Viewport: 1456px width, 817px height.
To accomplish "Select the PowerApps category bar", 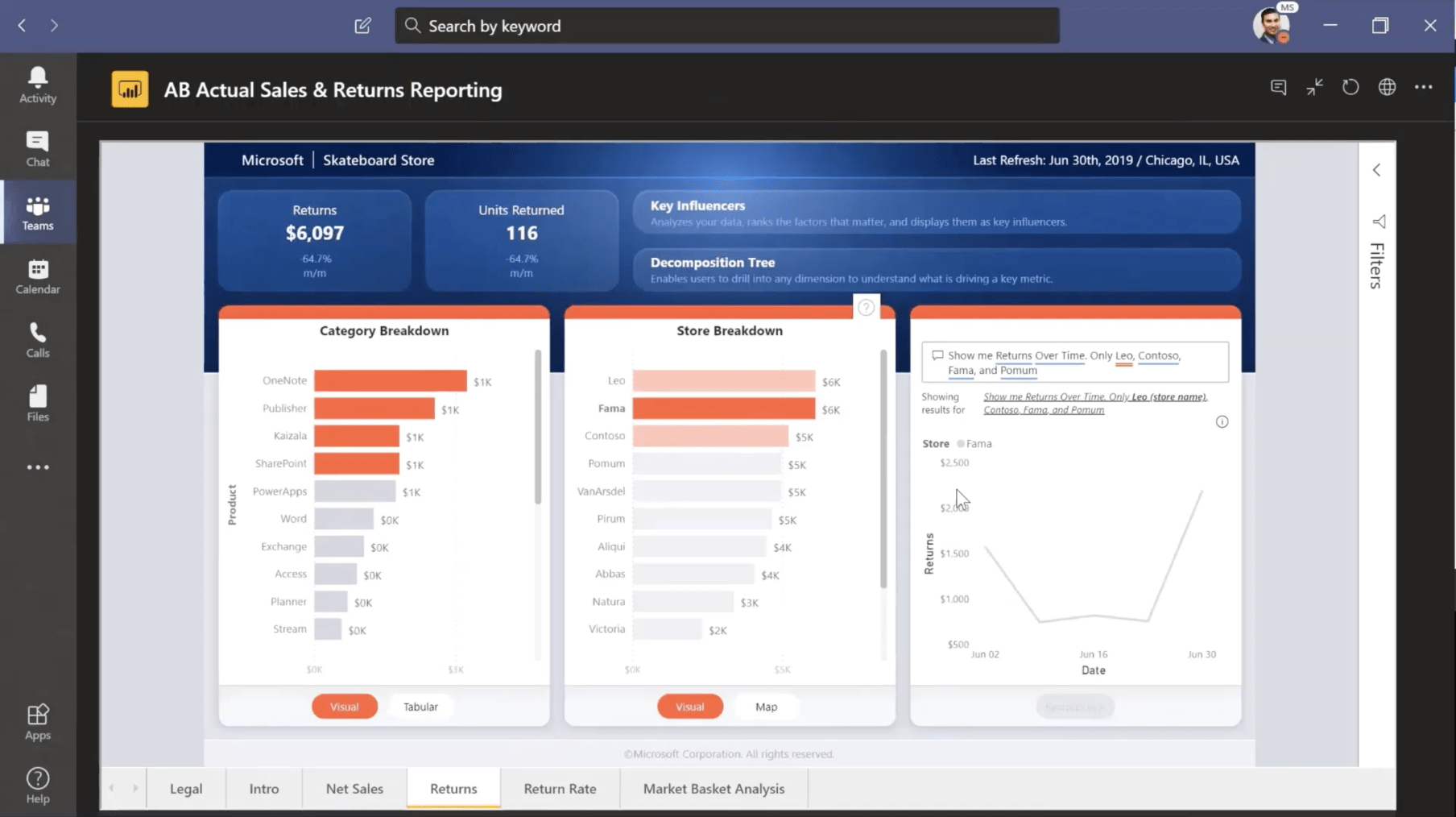I will tap(355, 491).
